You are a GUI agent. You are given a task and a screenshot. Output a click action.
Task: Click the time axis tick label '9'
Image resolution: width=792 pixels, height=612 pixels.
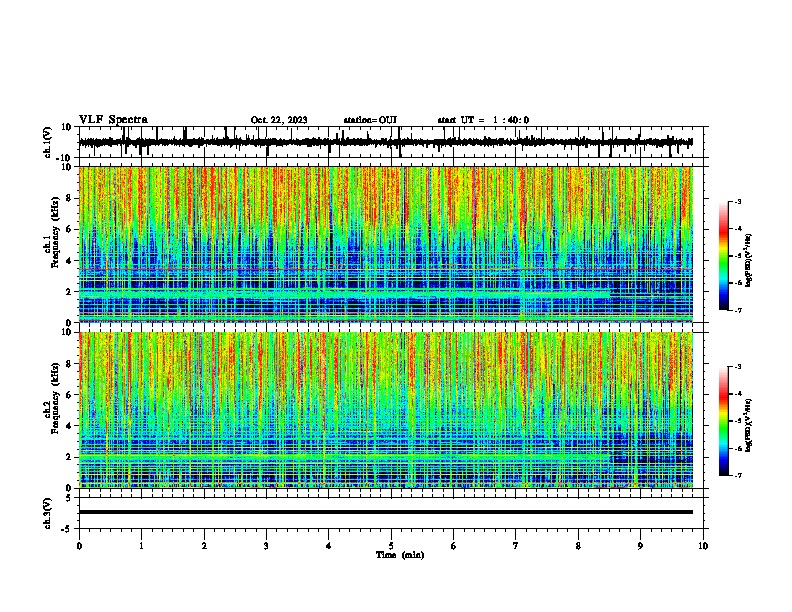pyautogui.click(x=640, y=546)
